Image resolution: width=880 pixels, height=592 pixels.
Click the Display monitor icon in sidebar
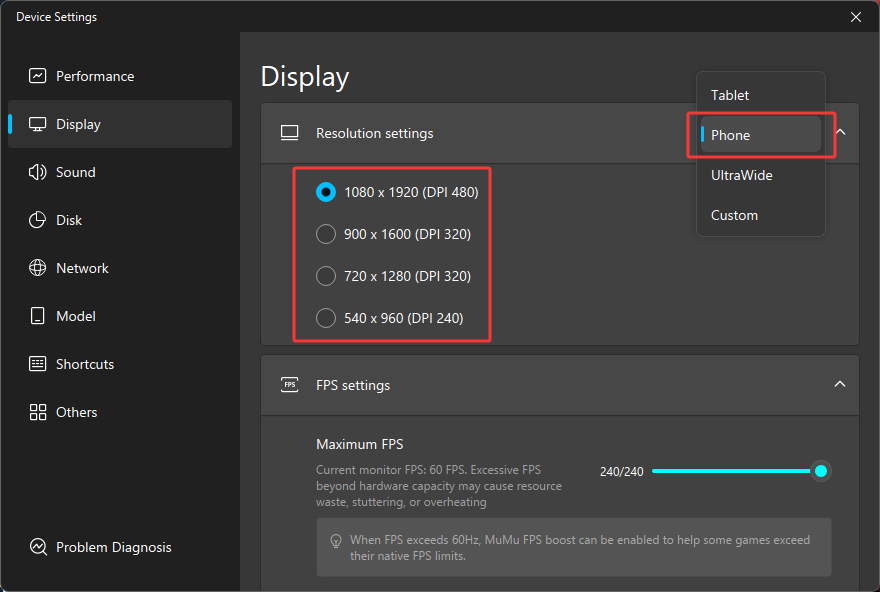[38, 124]
